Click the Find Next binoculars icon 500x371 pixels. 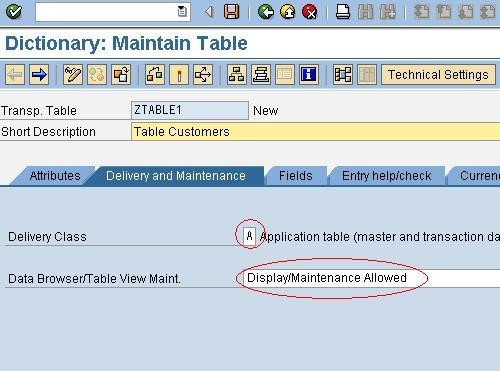388,12
